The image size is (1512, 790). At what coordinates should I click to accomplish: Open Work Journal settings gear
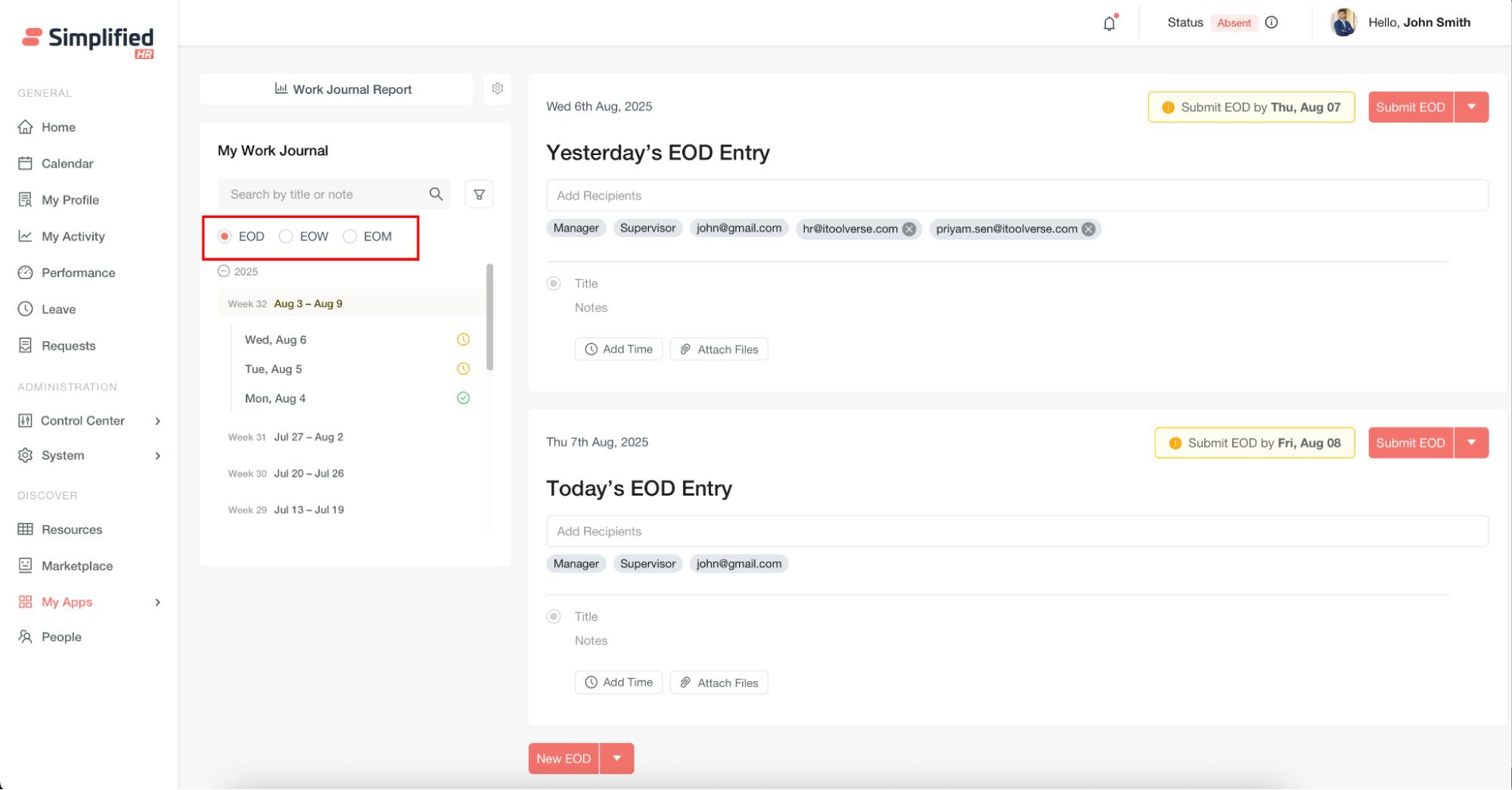[x=497, y=89]
